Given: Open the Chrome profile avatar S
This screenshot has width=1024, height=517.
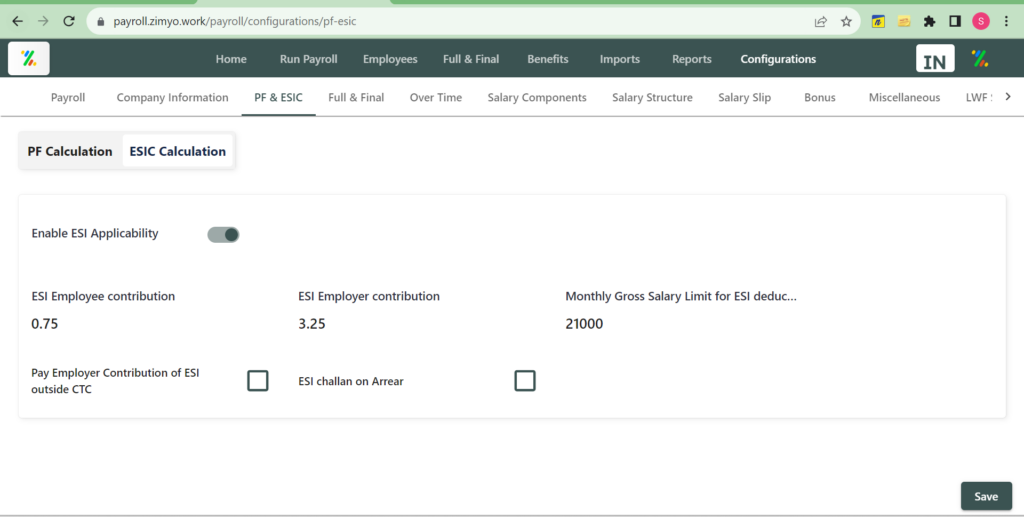Looking at the screenshot, I should (x=981, y=22).
